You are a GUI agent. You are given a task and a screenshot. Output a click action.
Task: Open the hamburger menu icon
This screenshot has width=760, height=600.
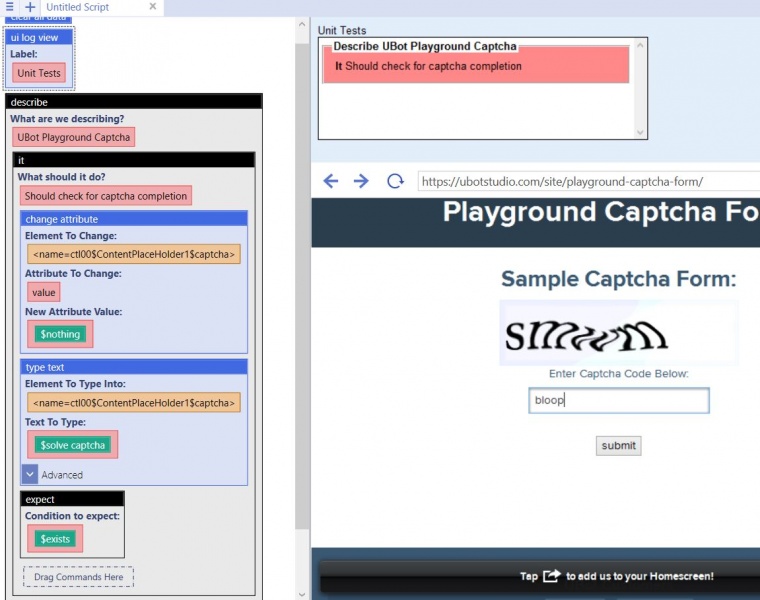pyautogui.click(x=9, y=7)
